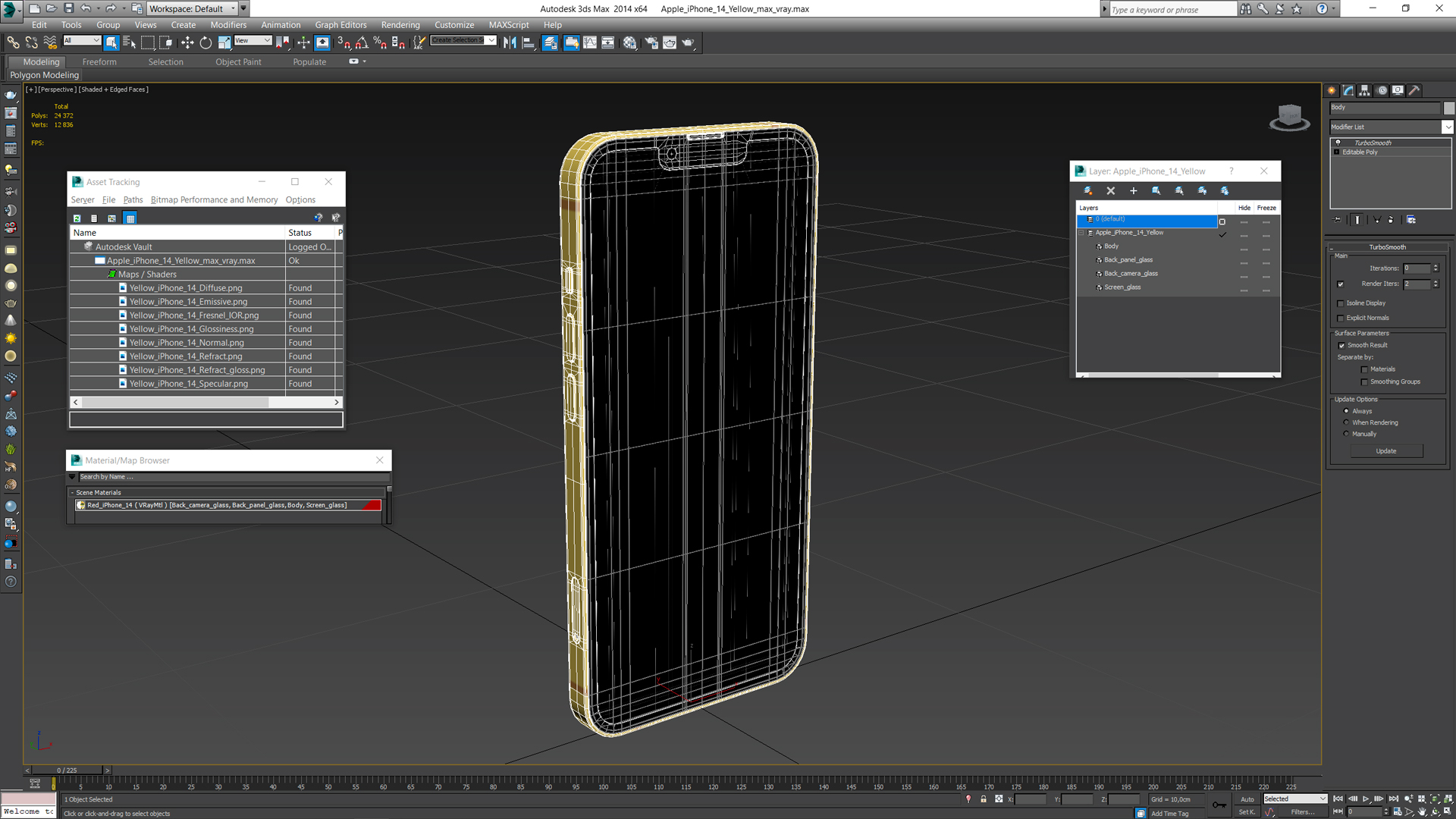Open the Curve Editor icon

[590, 42]
